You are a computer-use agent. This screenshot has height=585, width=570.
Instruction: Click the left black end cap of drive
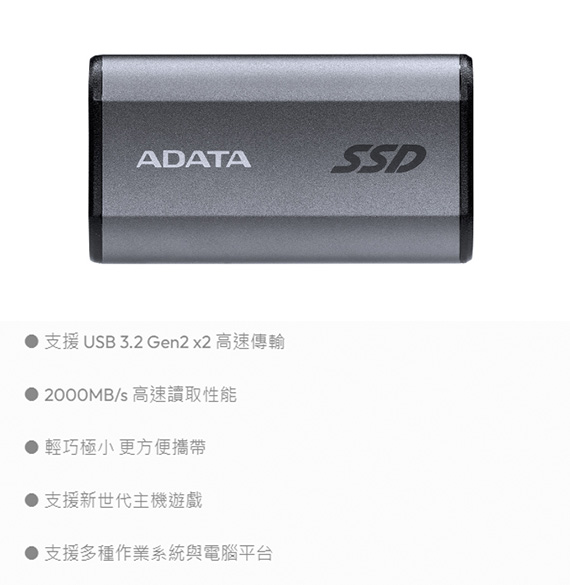click(x=96, y=159)
